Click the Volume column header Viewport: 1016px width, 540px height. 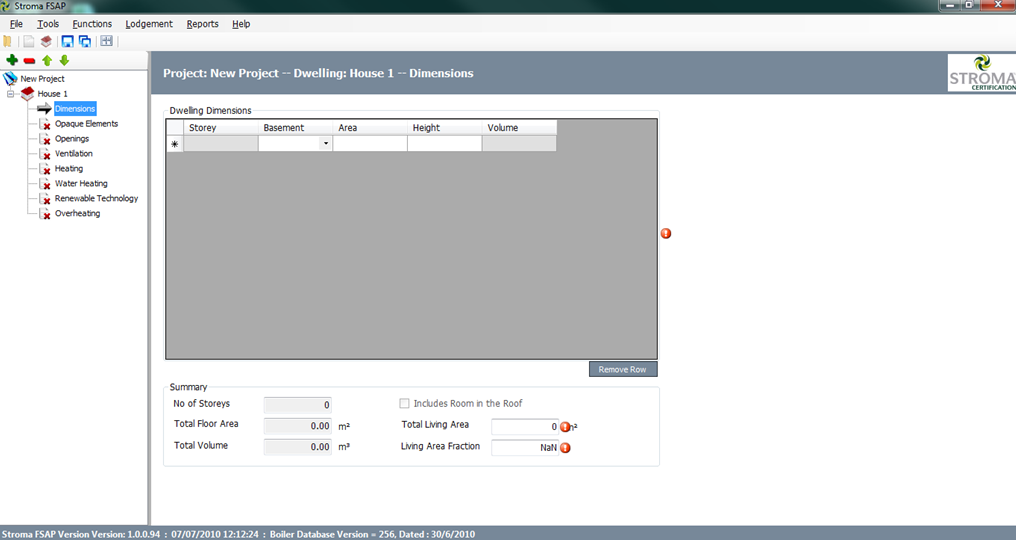pyautogui.click(x=519, y=128)
